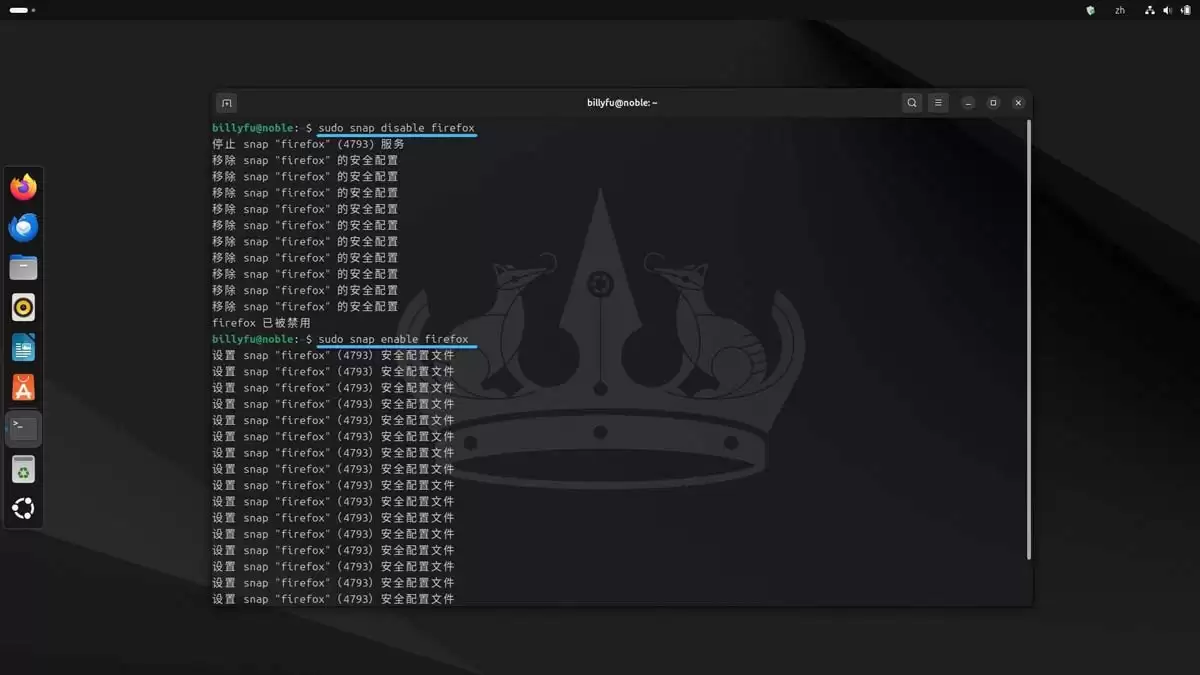
Task: Open the Trash from the dock
Action: (22, 469)
